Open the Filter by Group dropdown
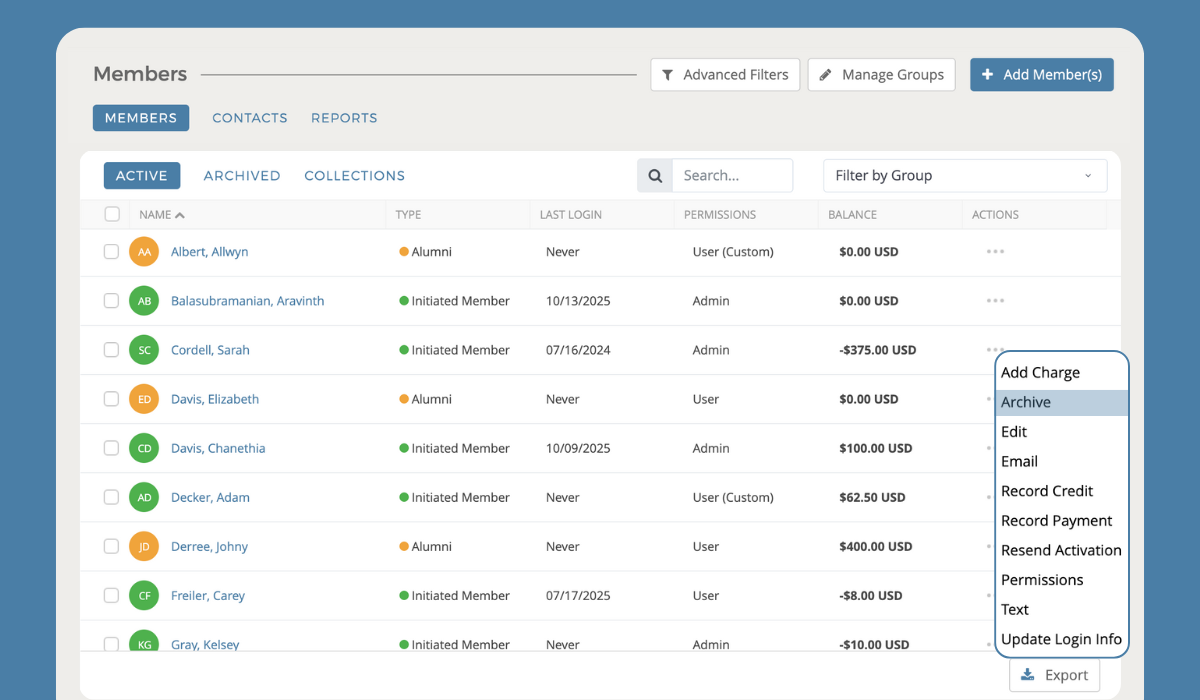The width and height of the screenshot is (1200, 700). [x=965, y=176]
